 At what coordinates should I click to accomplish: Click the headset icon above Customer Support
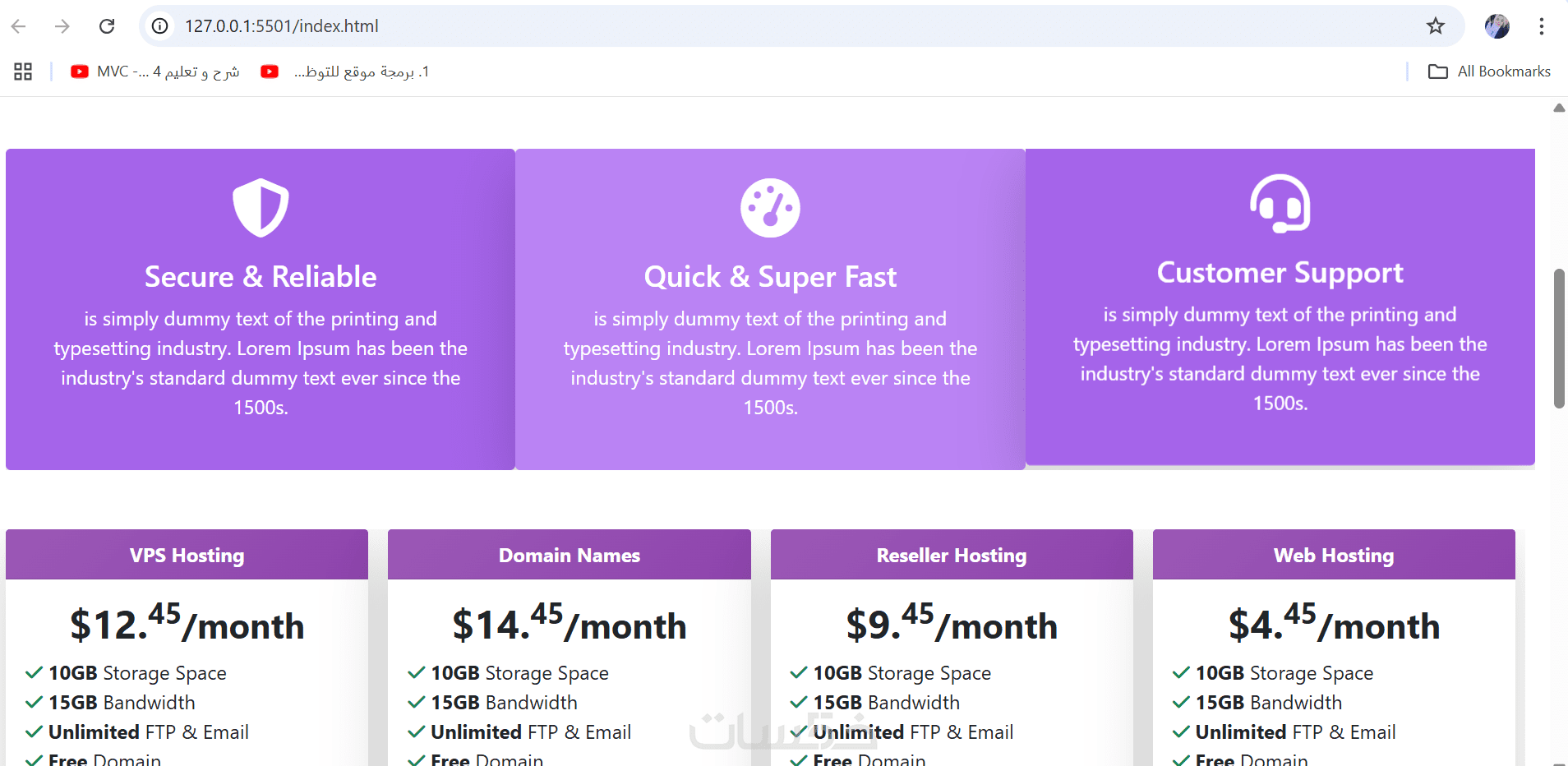point(1280,204)
